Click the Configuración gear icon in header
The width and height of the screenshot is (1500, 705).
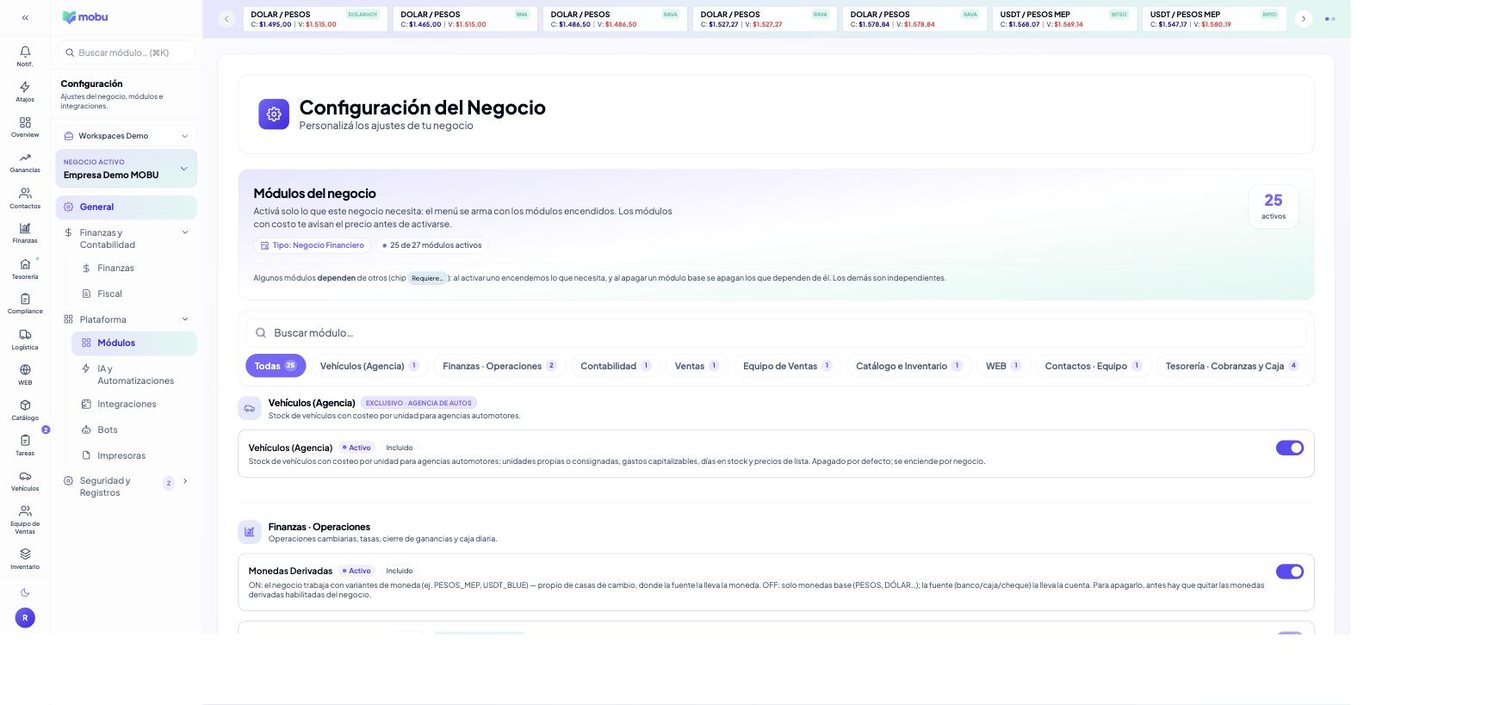pos(274,114)
